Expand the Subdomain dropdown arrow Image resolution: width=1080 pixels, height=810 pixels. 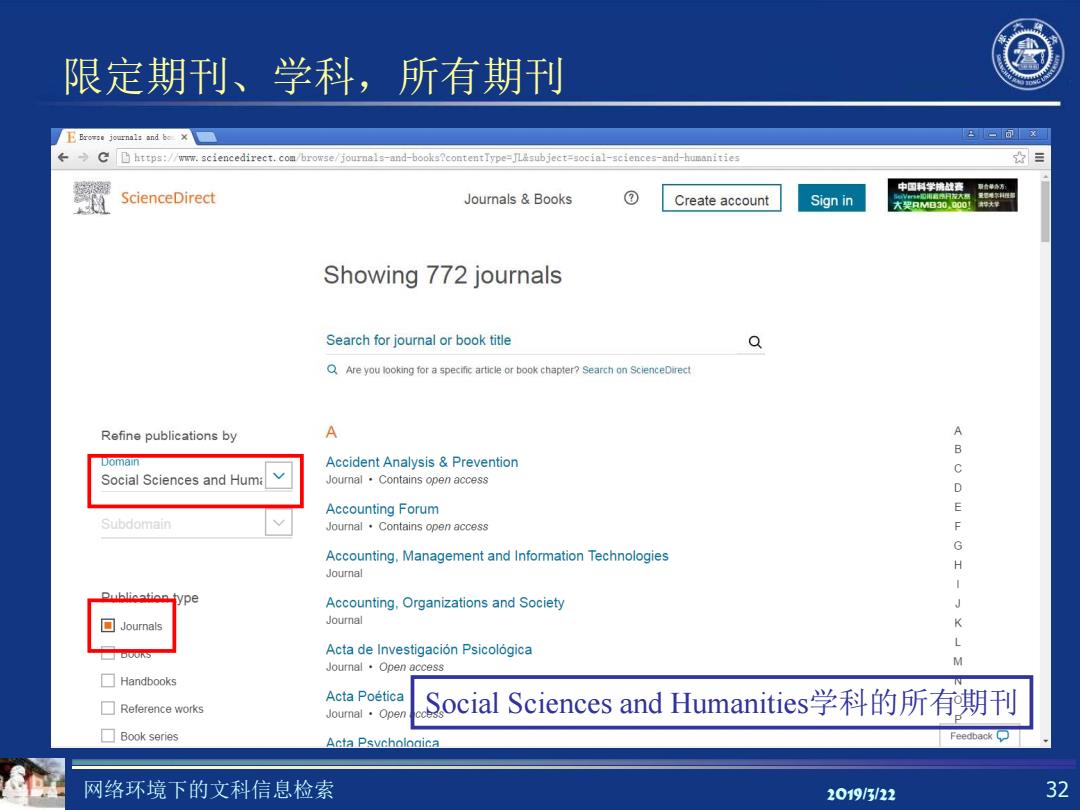click(279, 523)
